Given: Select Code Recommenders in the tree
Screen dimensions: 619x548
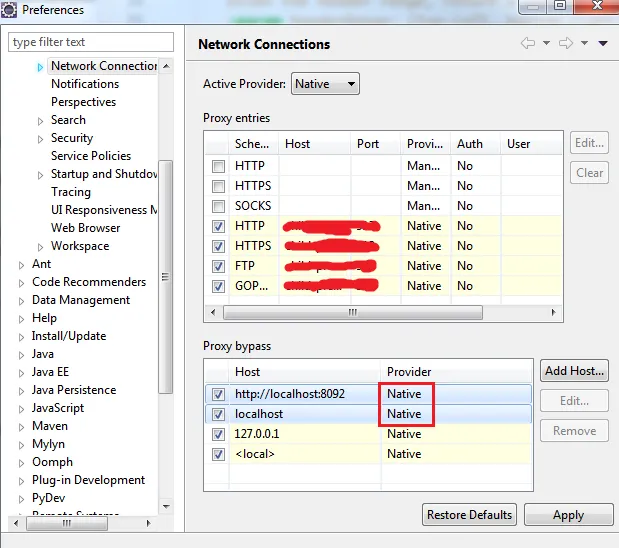Looking at the screenshot, I should click(x=89, y=282).
